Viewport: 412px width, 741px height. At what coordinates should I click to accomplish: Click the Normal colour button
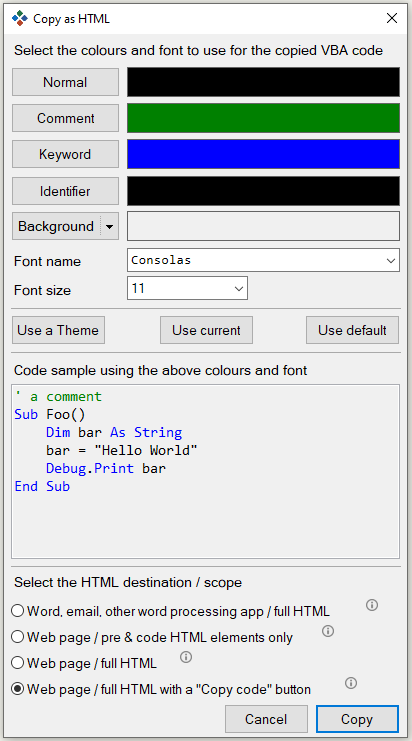pos(65,82)
